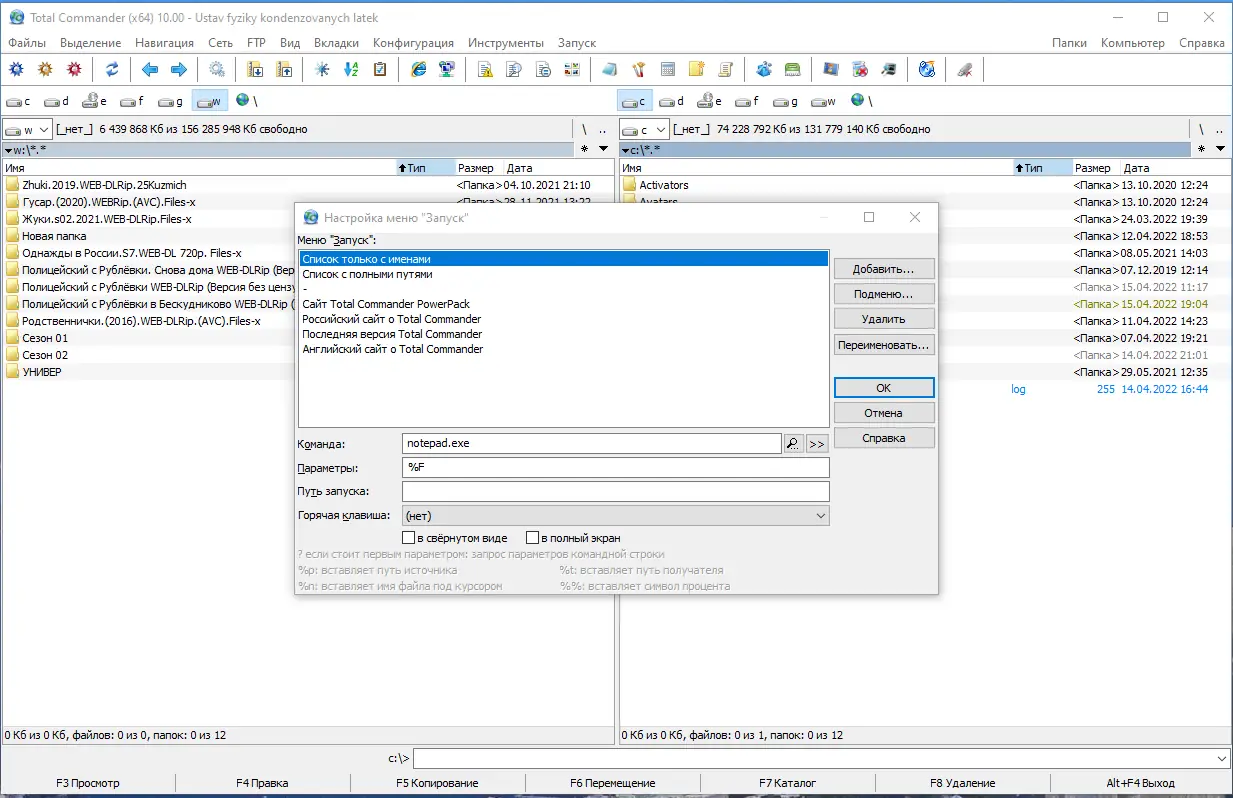
Task: Click the green memory card toolbar icon
Action: pyautogui.click(x=792, y=69)
